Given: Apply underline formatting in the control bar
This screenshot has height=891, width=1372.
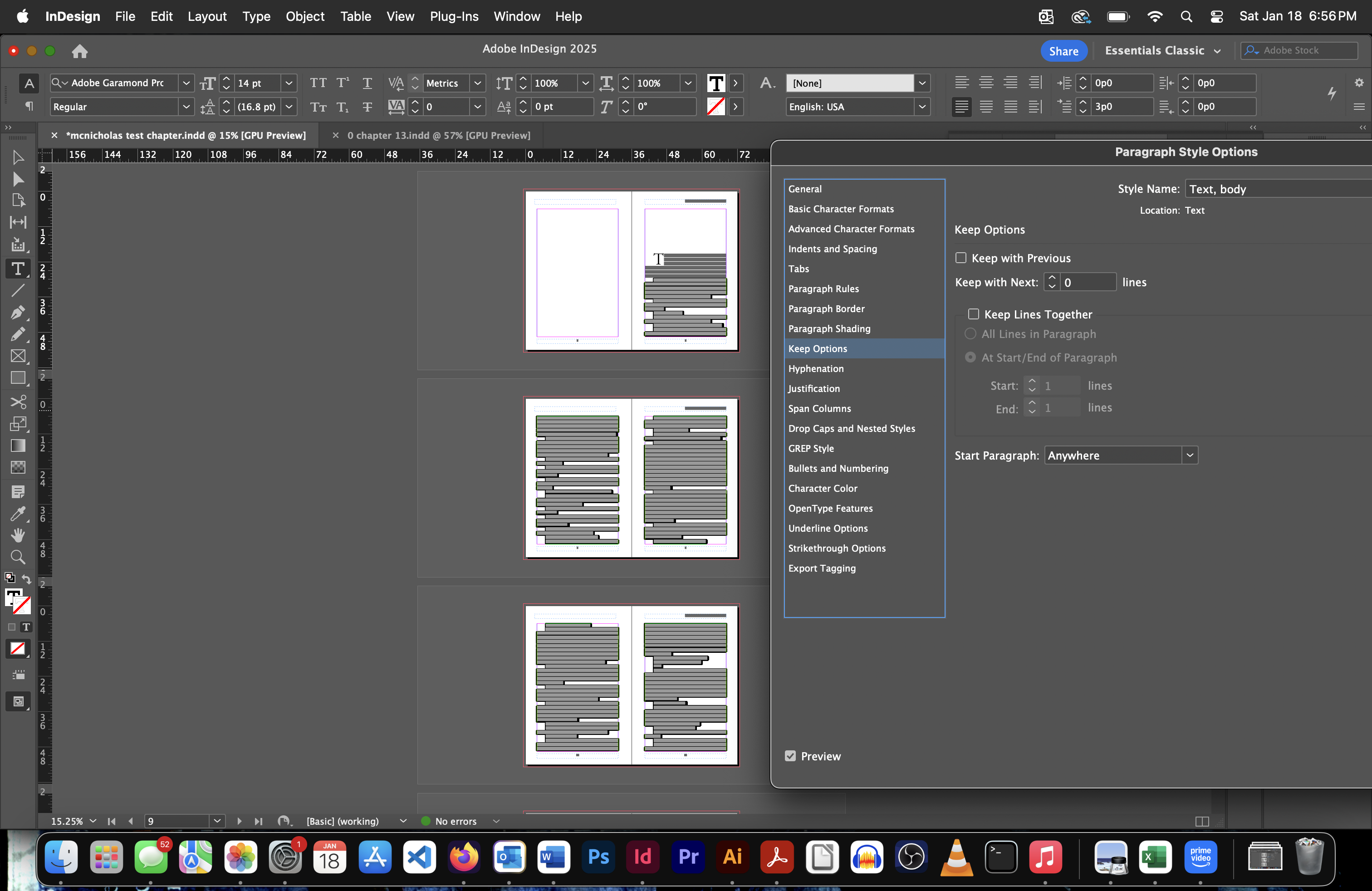Looking at the screenshot, I should click(367, 83).
